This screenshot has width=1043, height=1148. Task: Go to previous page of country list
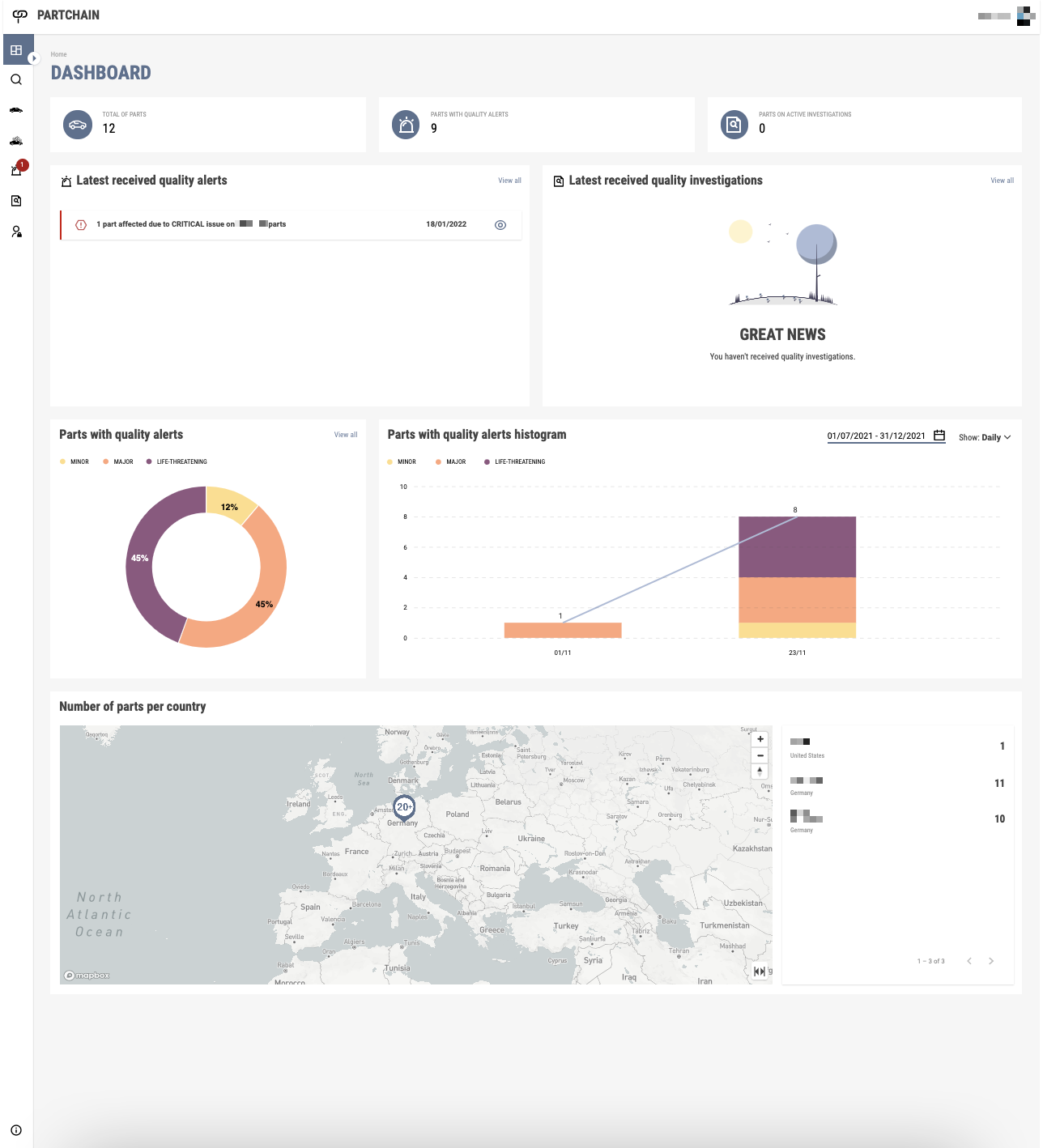click(x=969, y=961)
